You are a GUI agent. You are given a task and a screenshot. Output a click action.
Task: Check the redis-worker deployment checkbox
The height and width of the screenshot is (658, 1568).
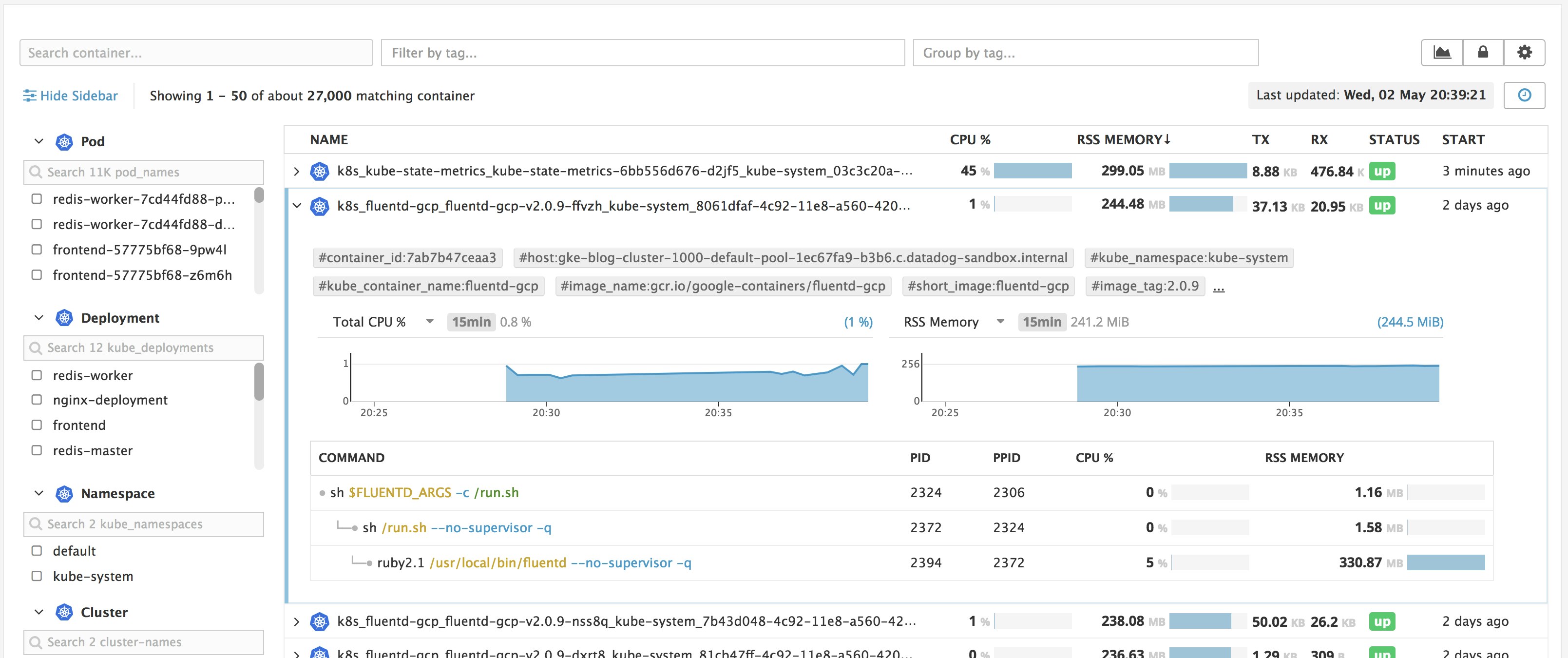click(x=37, y=376)
